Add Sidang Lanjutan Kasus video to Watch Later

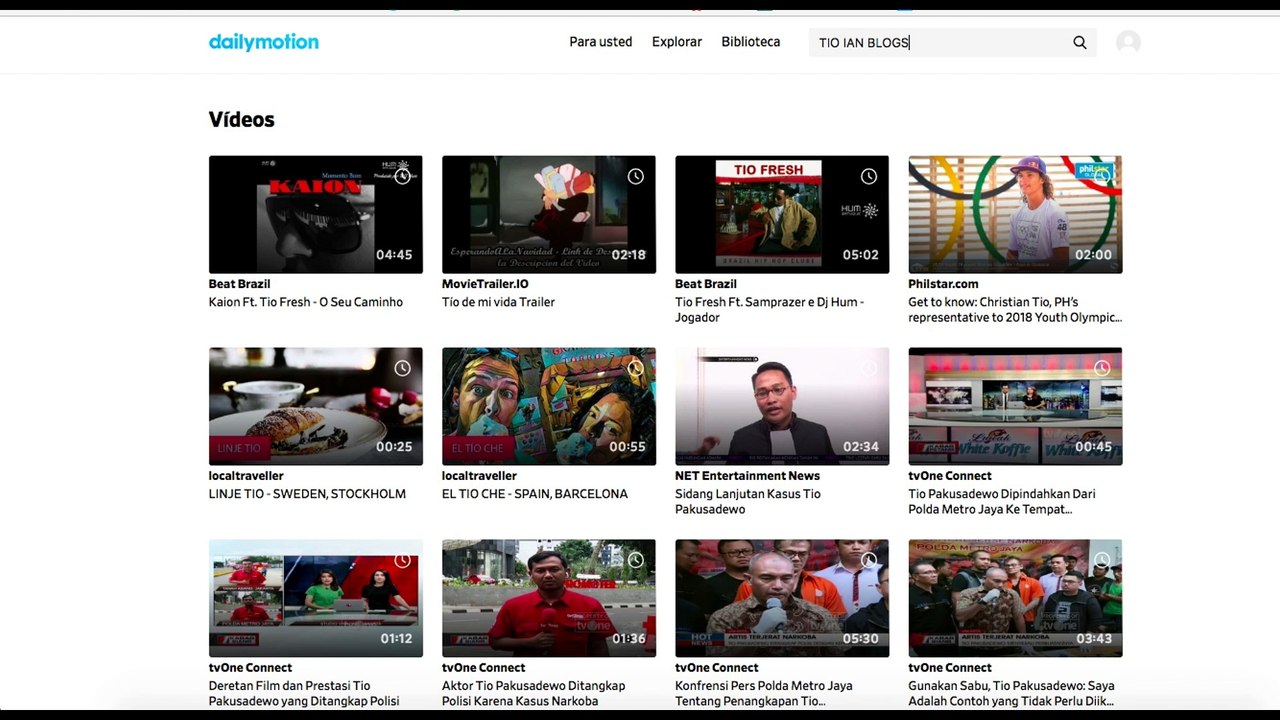pos(868,368)
